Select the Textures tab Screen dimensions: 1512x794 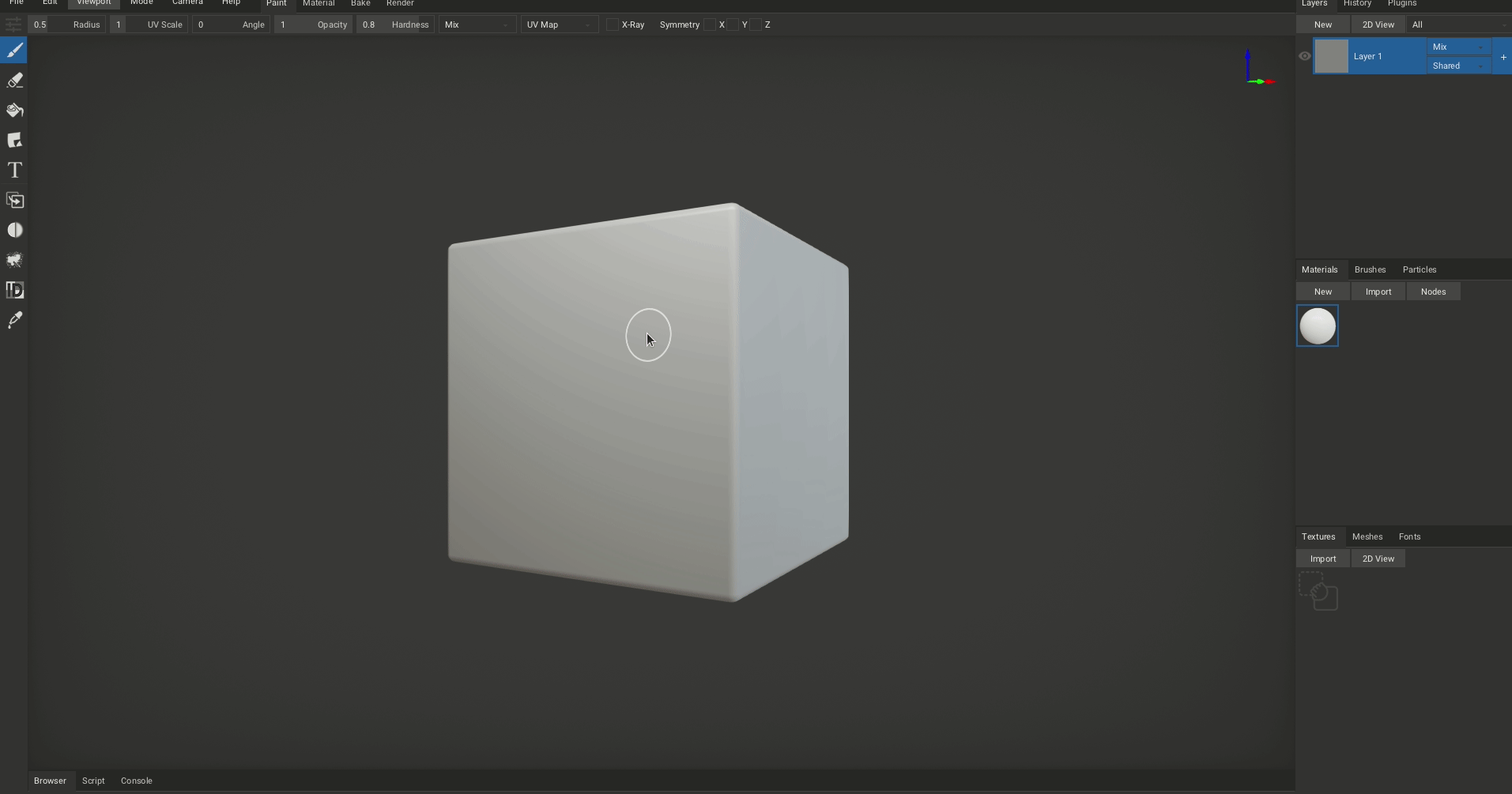pos(1318,536)
